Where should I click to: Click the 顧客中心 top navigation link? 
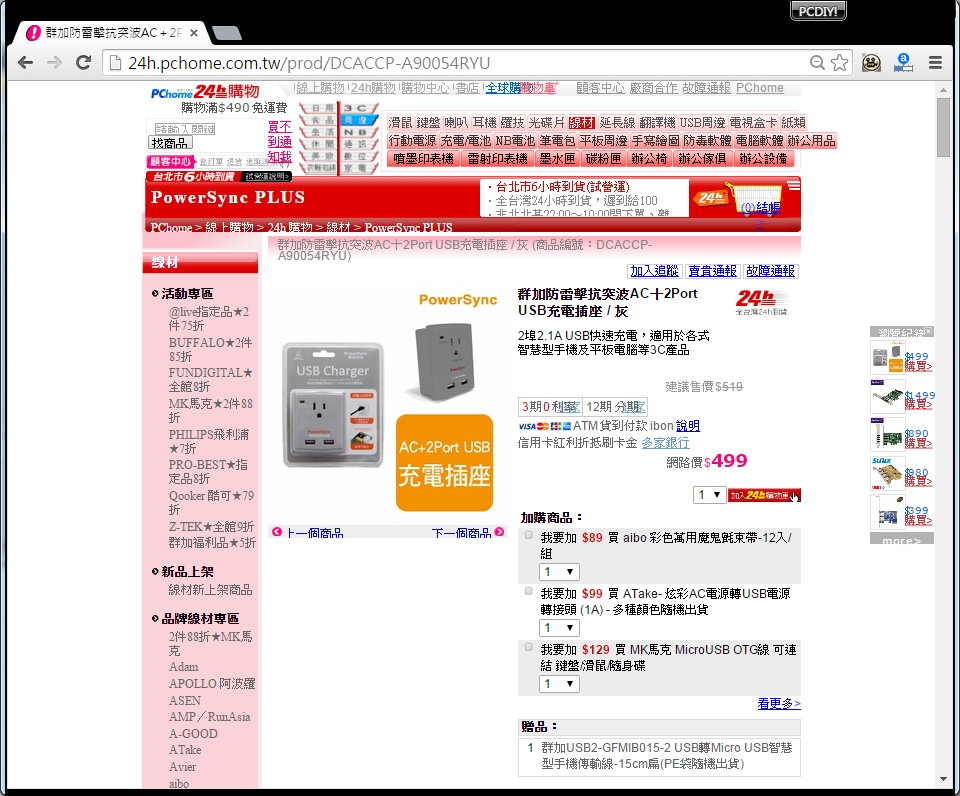coord(601,88)
